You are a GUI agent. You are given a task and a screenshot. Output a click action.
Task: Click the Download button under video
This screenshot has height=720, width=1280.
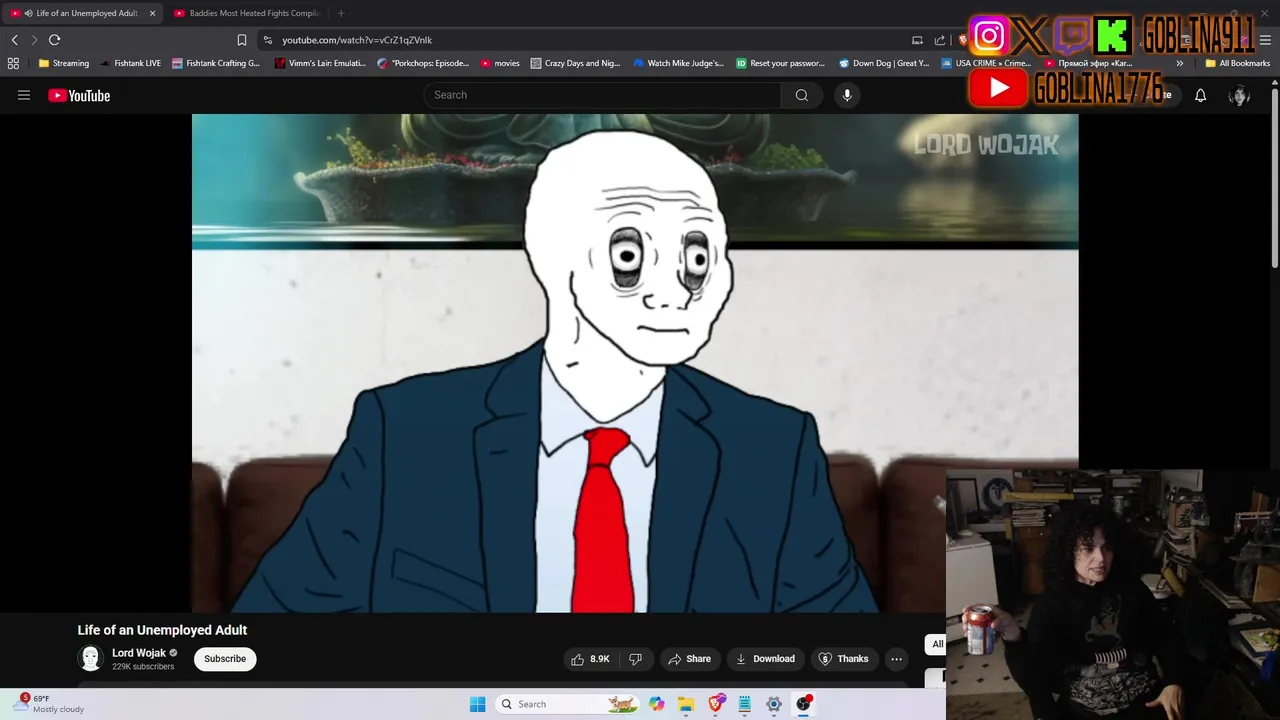tap(765, 659)
